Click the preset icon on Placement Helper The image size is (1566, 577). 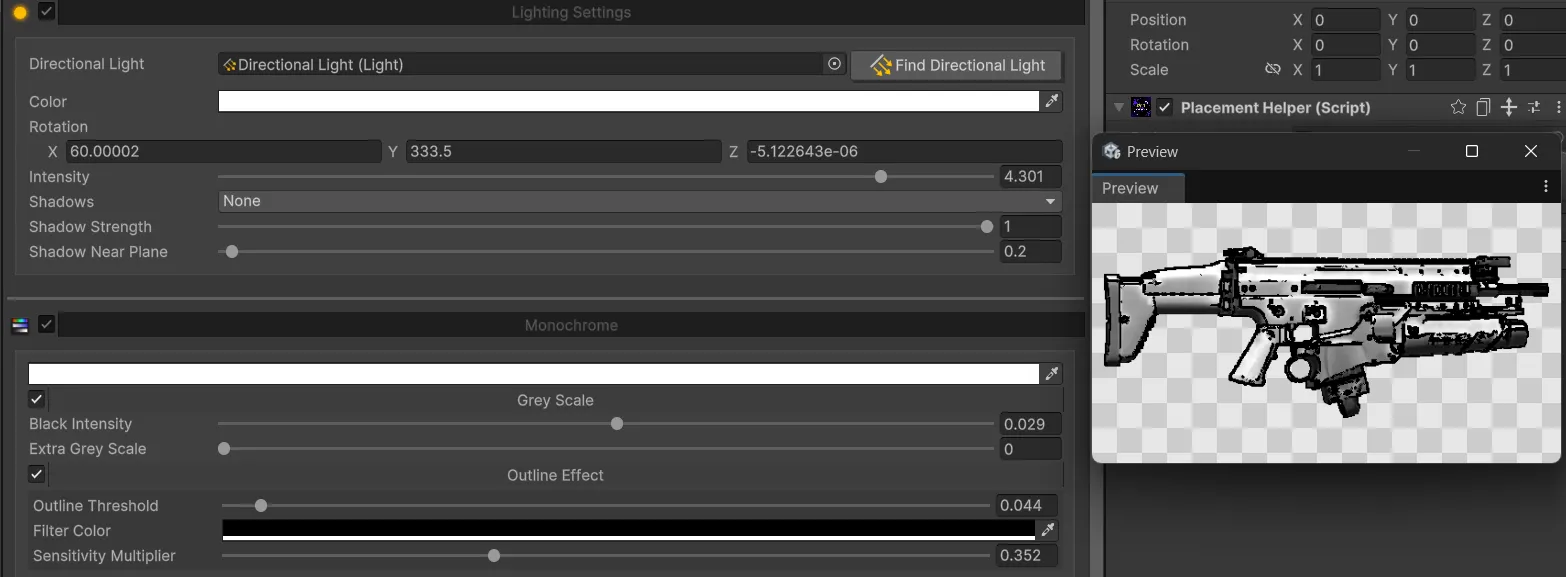click(x=1534, y=107)
